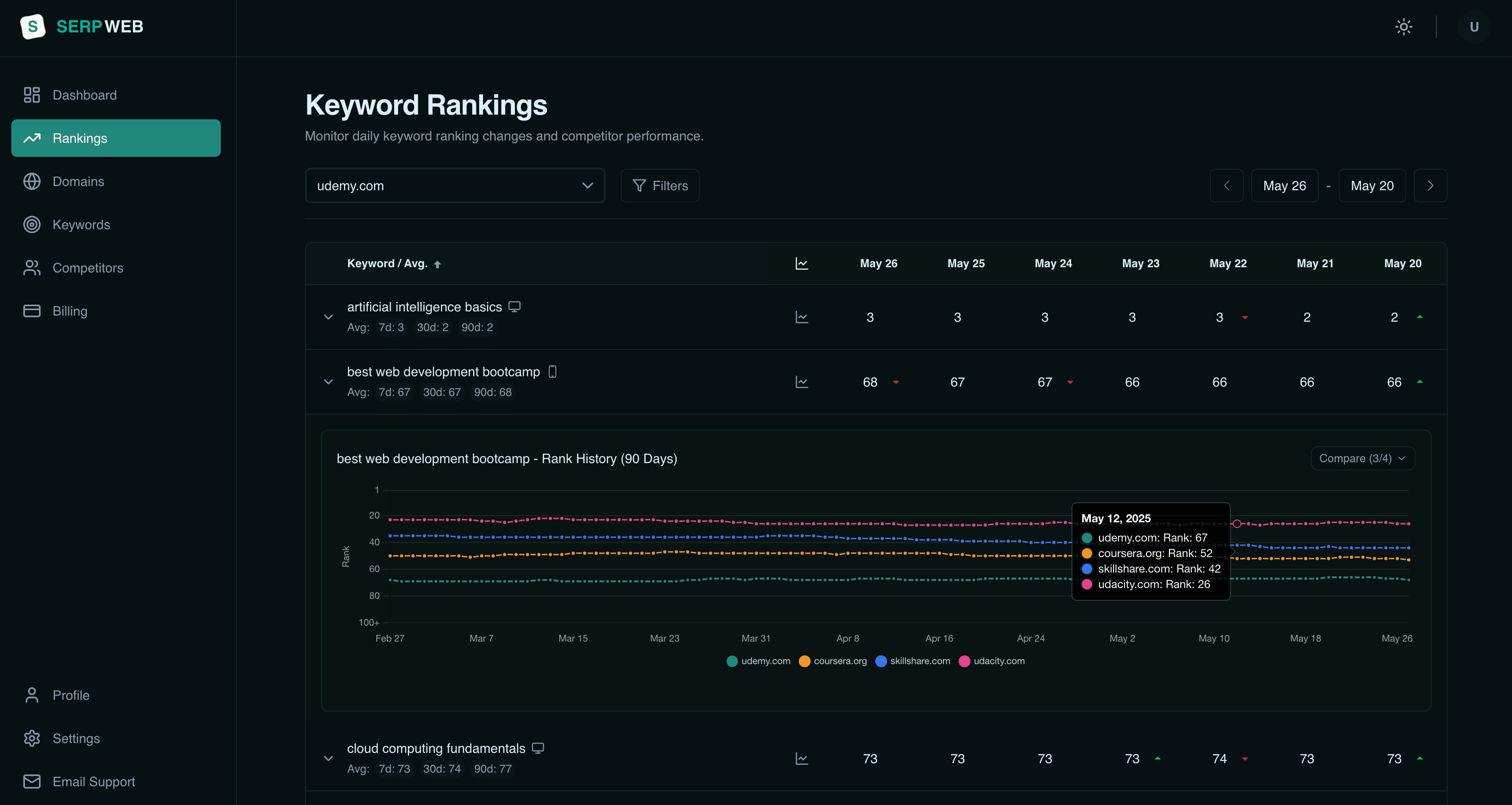Screen dimensions: 1512x805
Task: Click rank 74 in cloud computing row
Action: 1219,759
